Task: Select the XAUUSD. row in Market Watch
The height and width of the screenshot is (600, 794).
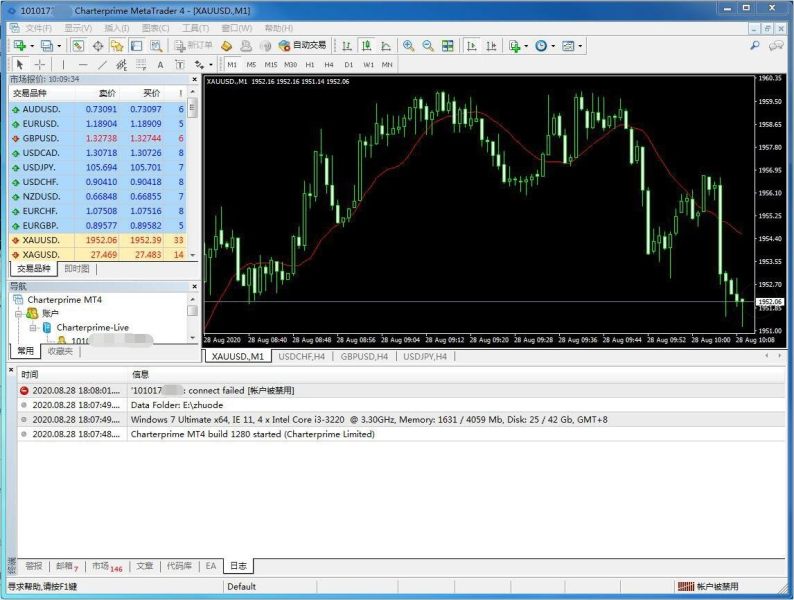Action: (98, 240)
